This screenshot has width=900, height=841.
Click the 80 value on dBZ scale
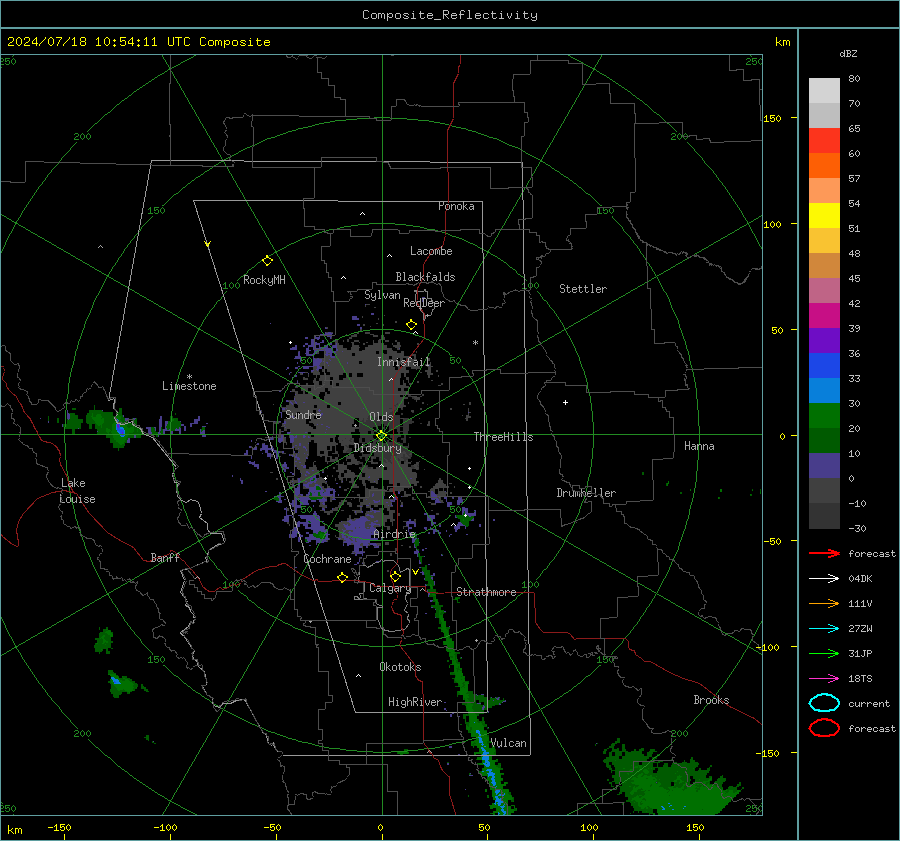[x=854, y=79]
